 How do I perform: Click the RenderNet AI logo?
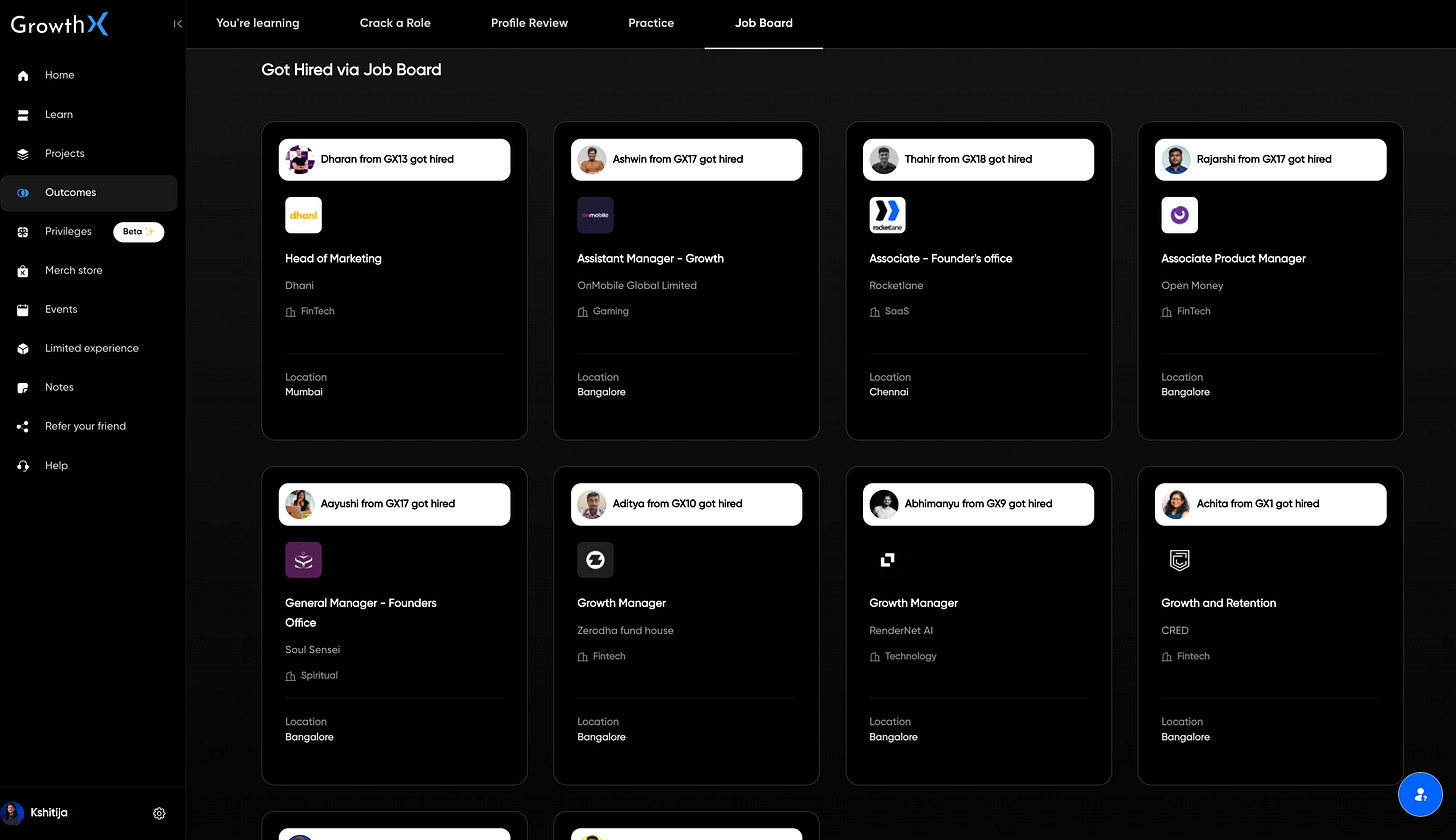[x=887, y=560]
